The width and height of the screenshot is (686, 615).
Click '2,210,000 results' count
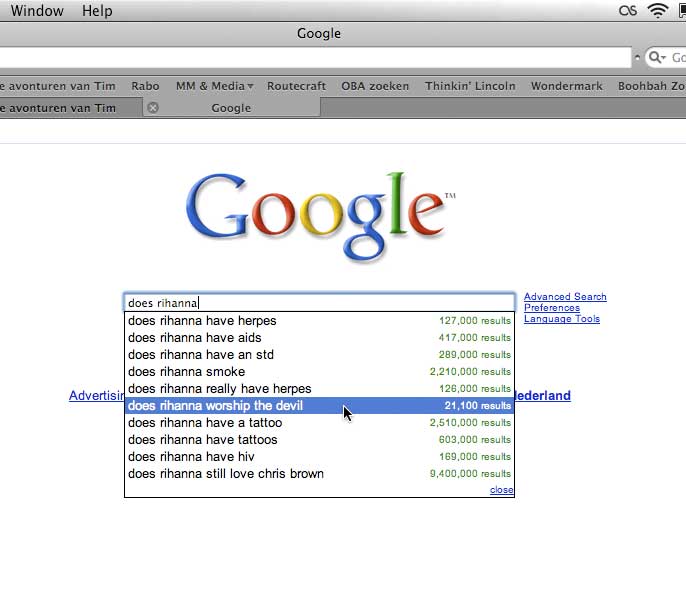(470, 372)
